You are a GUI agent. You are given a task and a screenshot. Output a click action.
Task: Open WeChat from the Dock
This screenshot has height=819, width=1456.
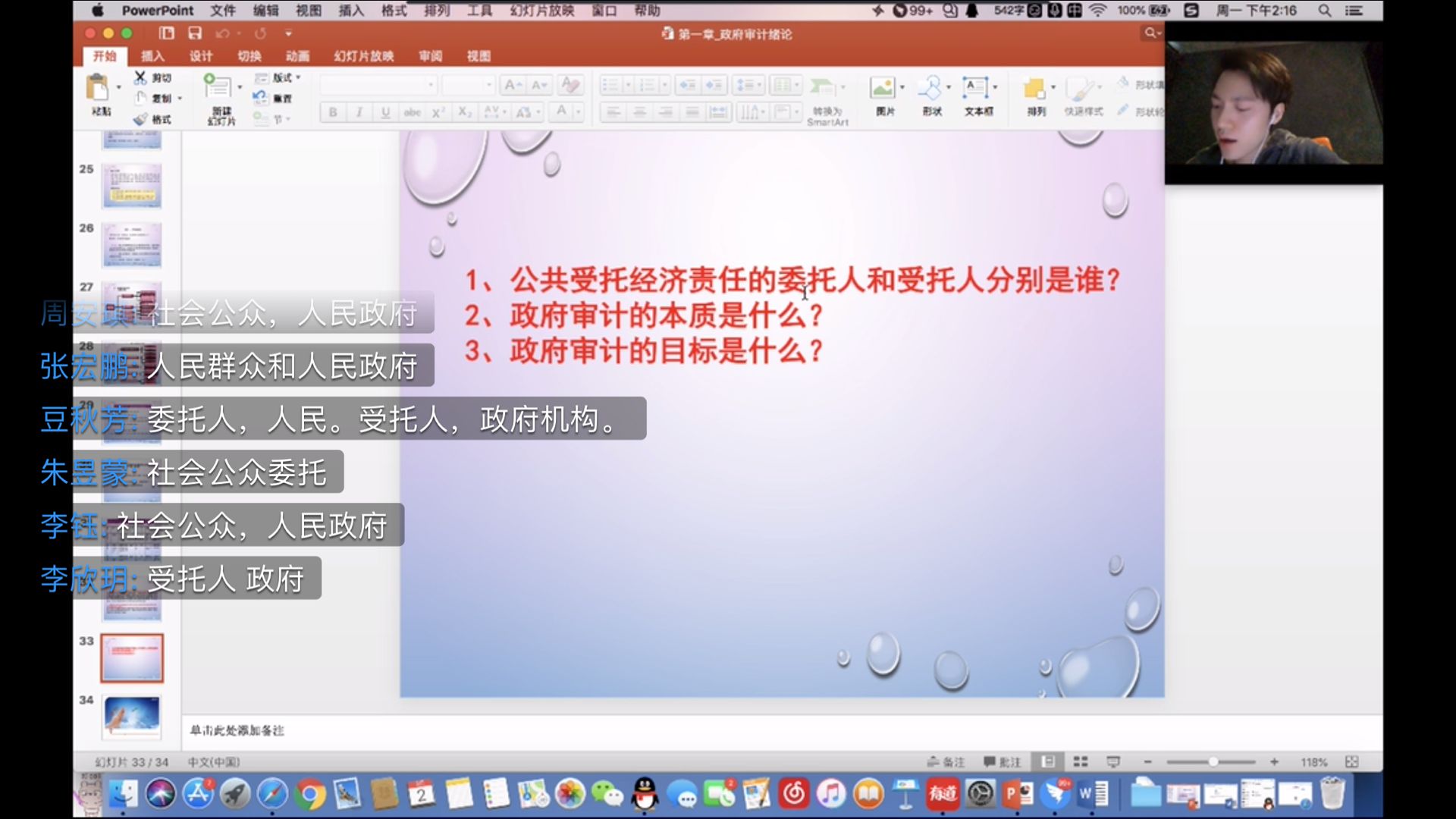point(607,794)
